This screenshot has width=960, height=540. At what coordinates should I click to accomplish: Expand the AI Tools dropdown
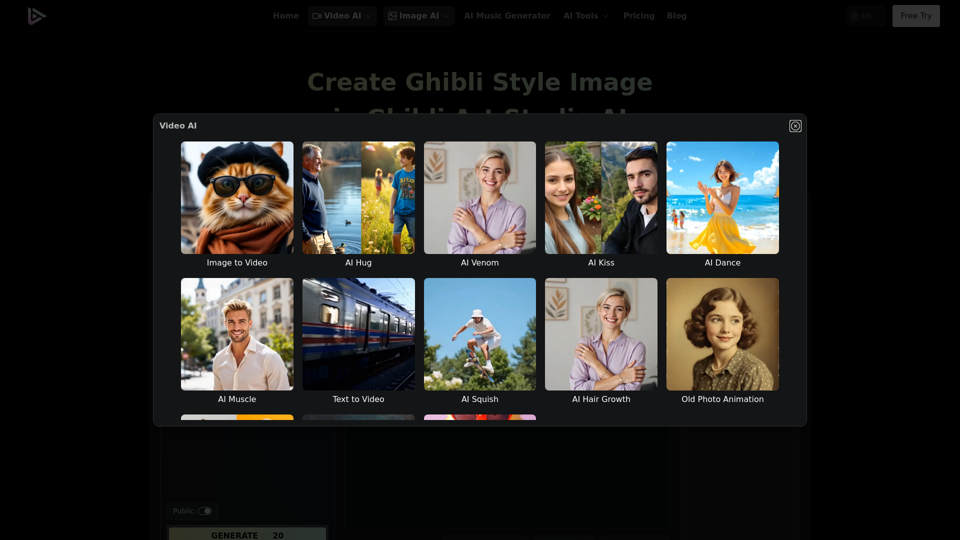pos(586,16)
